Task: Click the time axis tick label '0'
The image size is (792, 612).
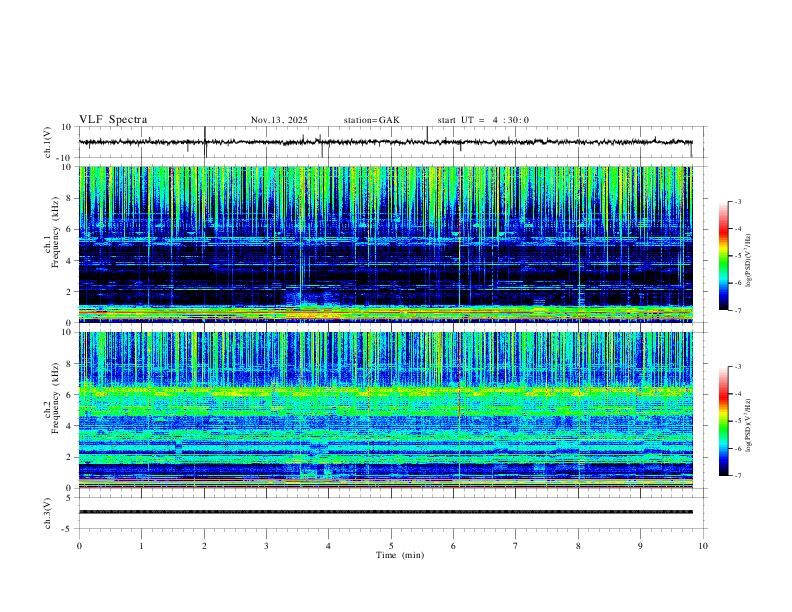Action: click(x=79, y=546)
